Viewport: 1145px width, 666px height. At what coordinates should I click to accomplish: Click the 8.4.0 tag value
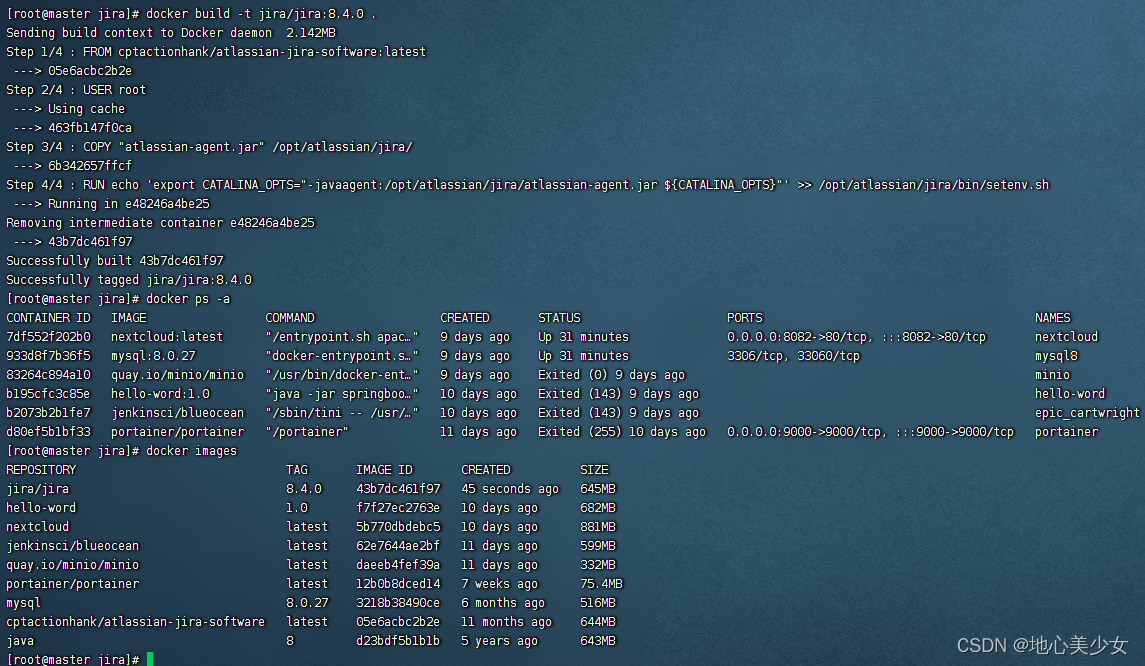[304, 489]
